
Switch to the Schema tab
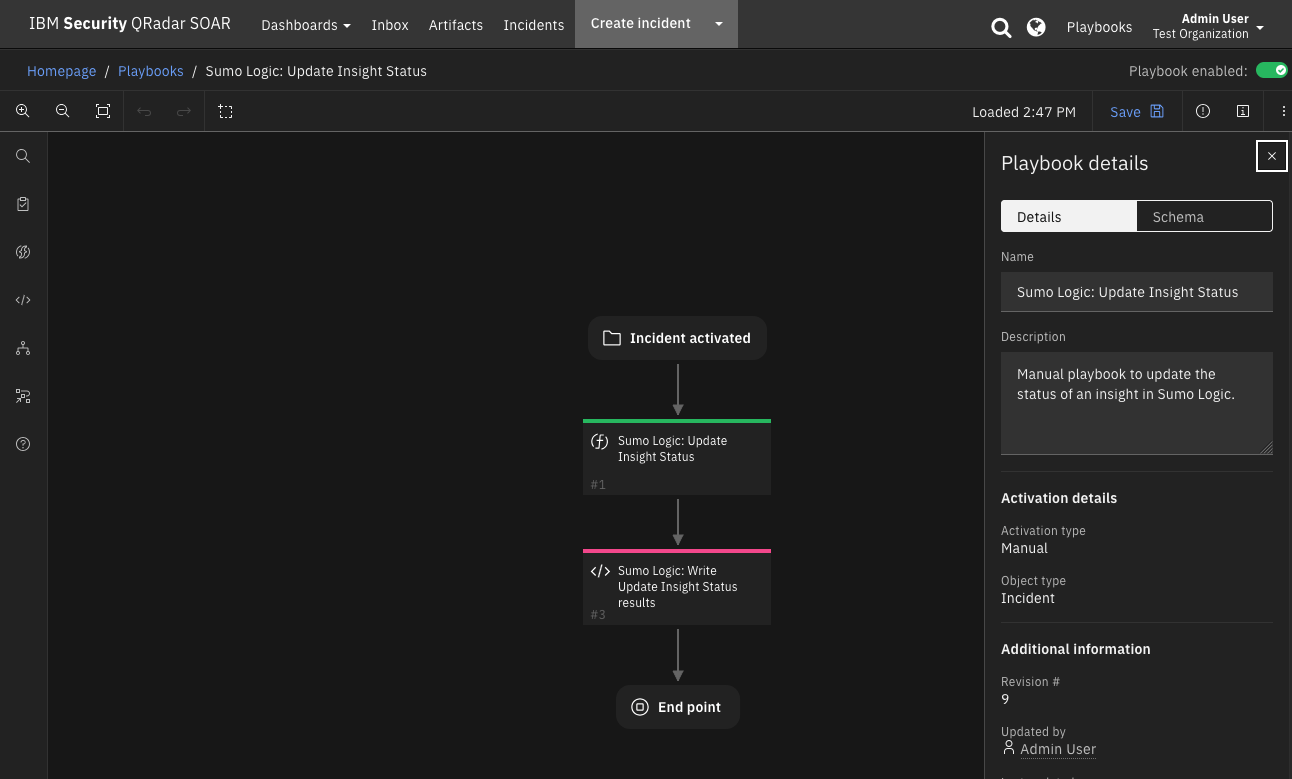pyautogui.click(x=1204, y=216)
